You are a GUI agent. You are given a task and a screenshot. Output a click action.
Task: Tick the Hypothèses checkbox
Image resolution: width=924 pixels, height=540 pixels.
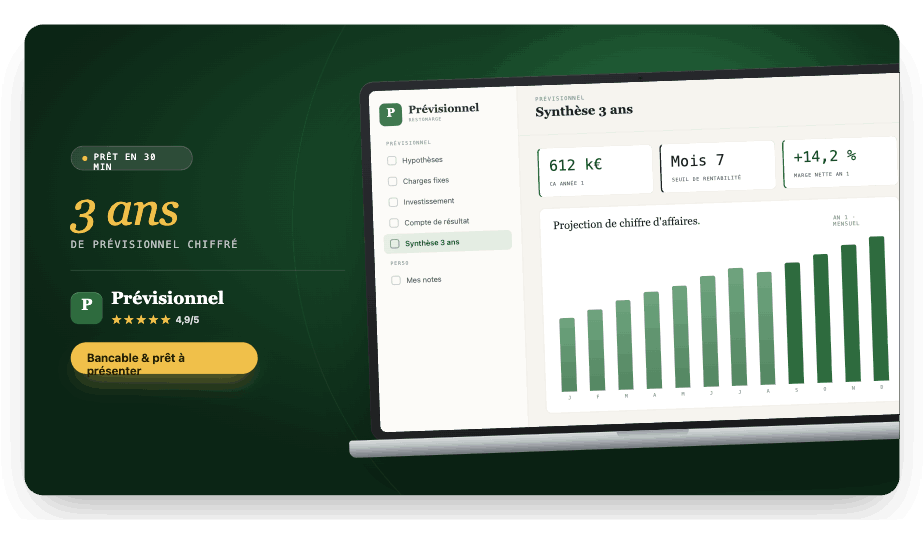[x=392, y=160]
